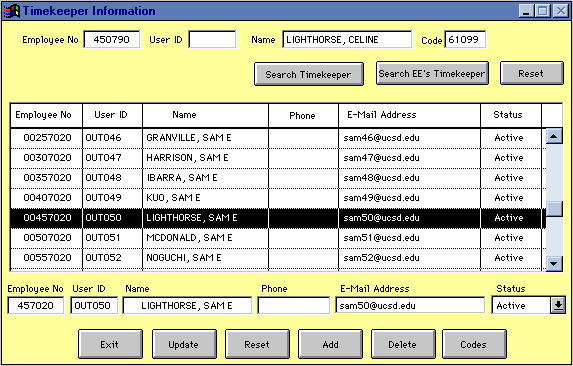
Task: Click user ID OUT048 in the list
Action: click(x=103, y=178)
